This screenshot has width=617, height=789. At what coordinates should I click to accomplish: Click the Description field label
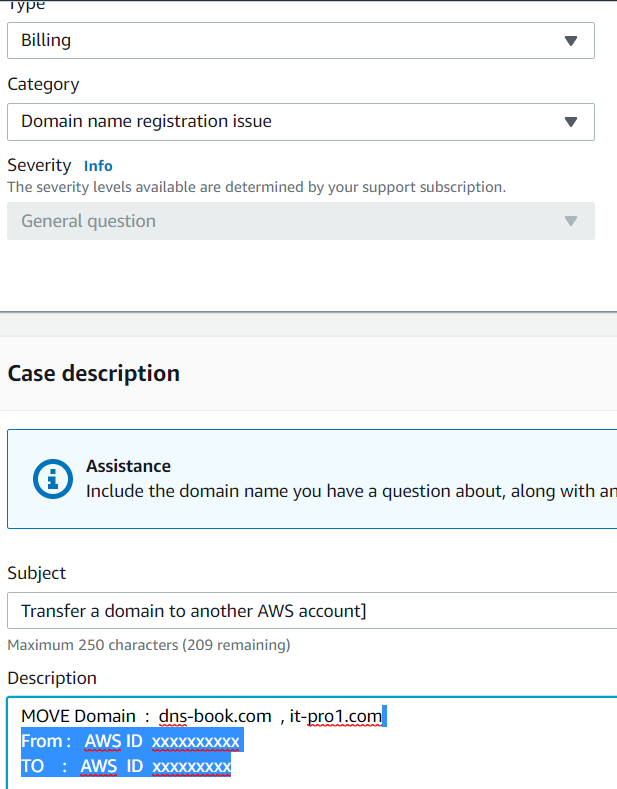pyautogui.click(x=52, y=678)
